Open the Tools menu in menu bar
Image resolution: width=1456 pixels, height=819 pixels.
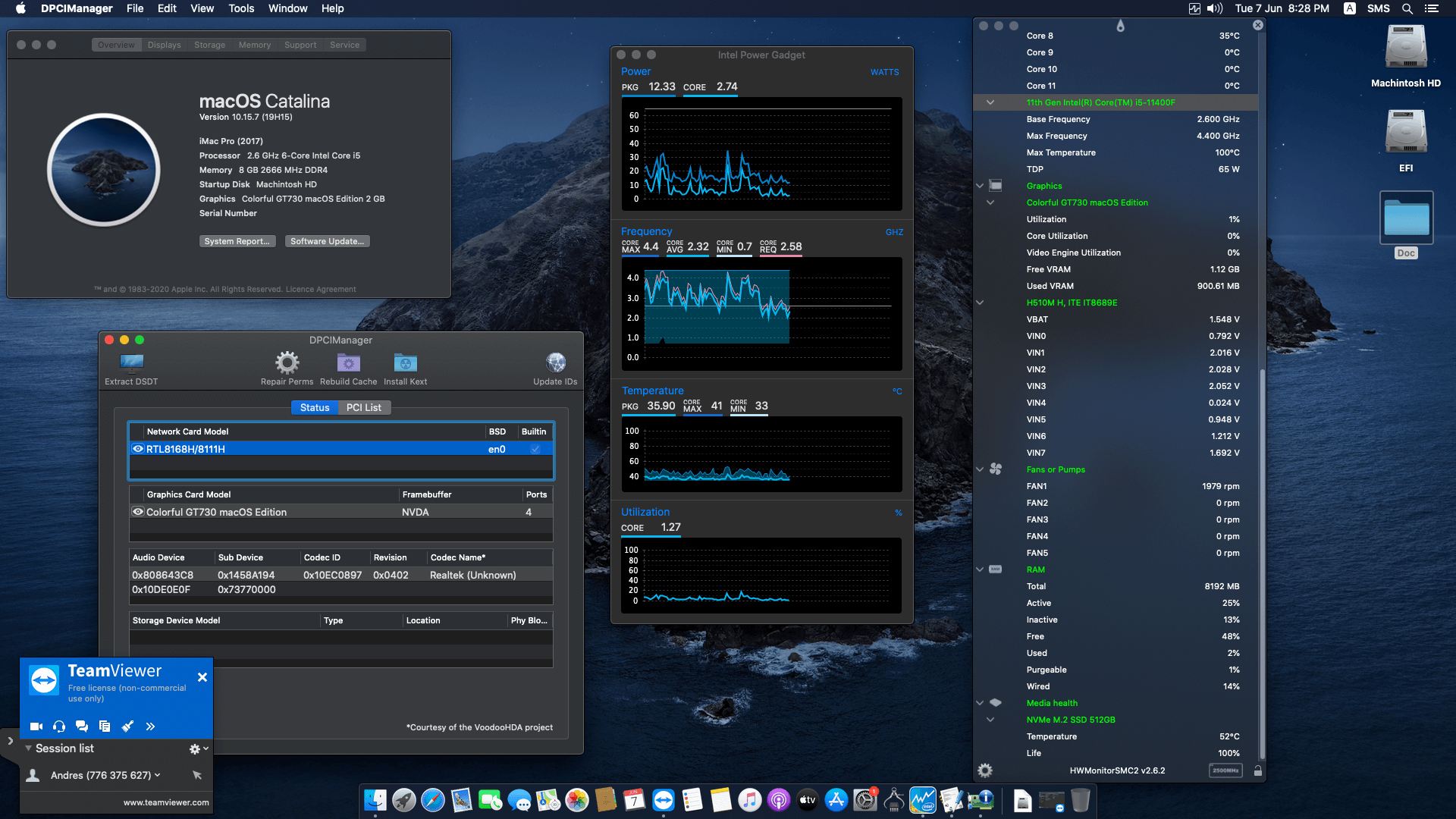pos(241,8)
